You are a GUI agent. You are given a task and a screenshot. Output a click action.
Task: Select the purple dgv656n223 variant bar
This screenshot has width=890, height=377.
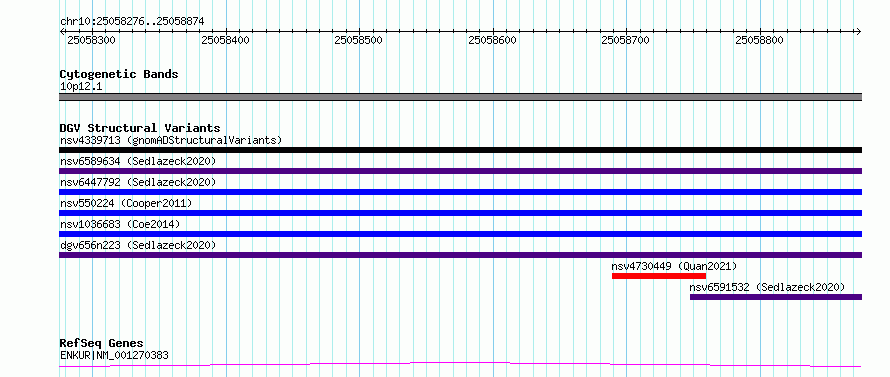(x=460, y=255)
